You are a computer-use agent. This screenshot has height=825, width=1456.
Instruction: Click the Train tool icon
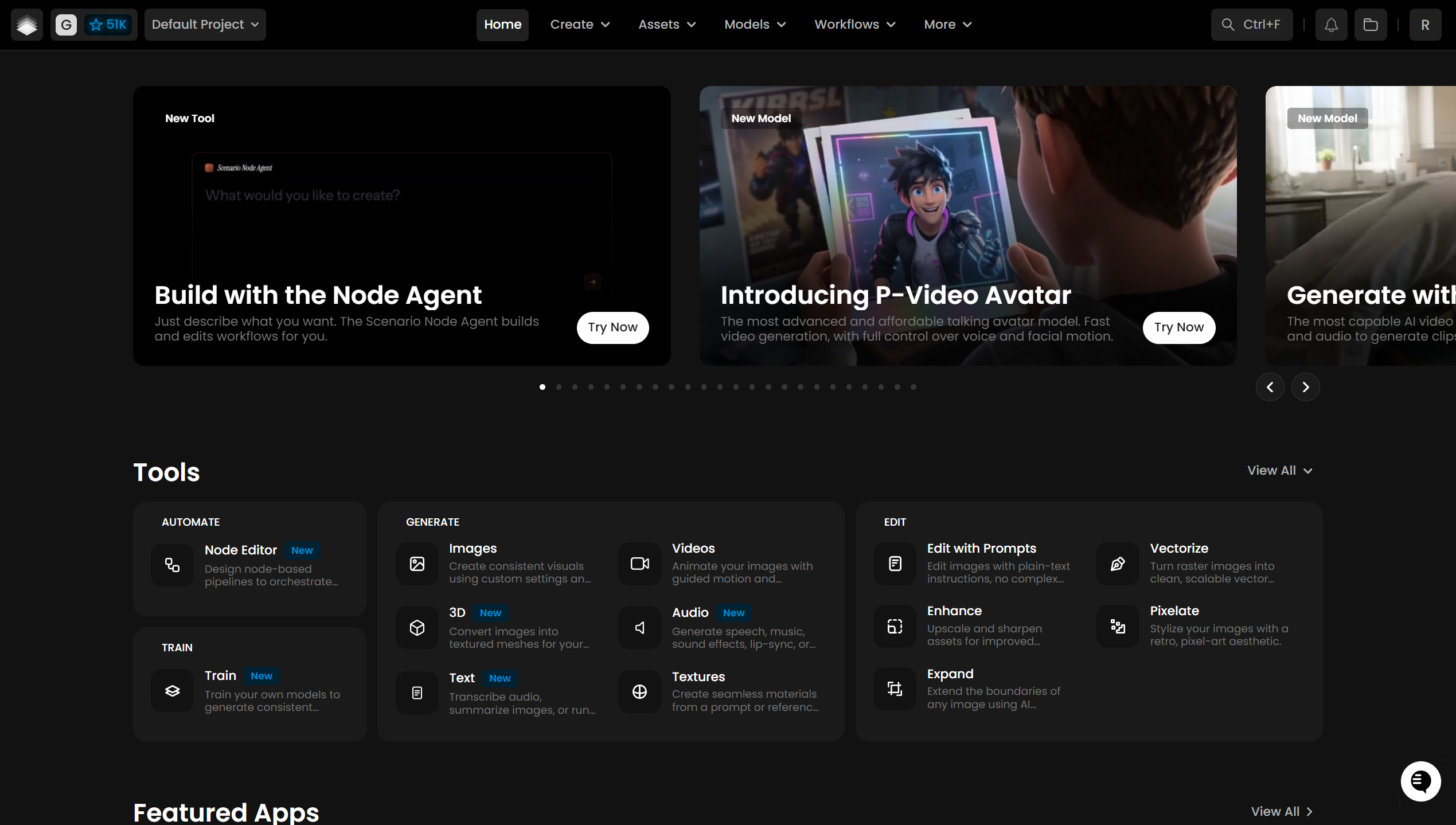[x=172, y=691]
